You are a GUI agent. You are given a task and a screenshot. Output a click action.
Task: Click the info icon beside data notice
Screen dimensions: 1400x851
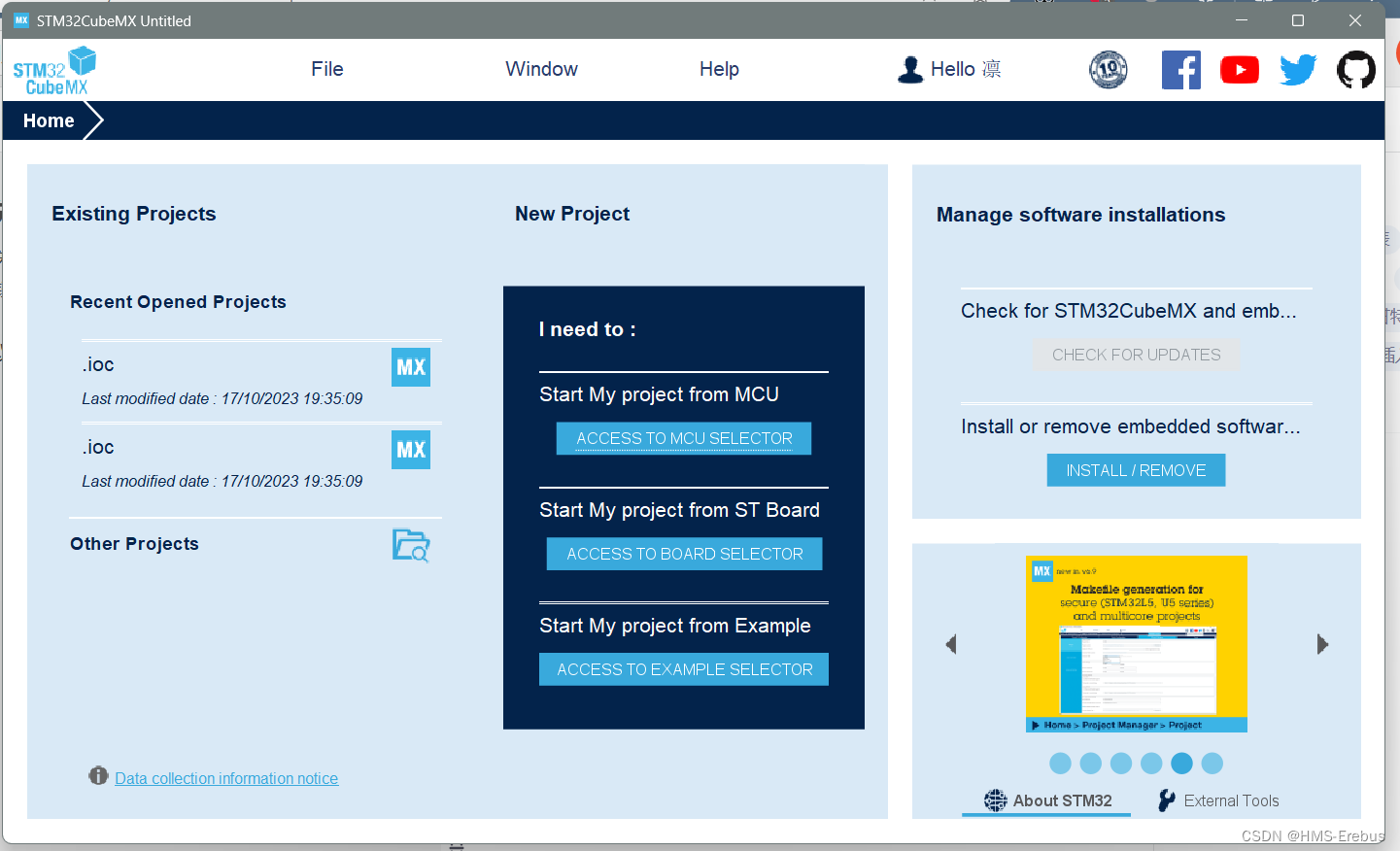[98, 775]
